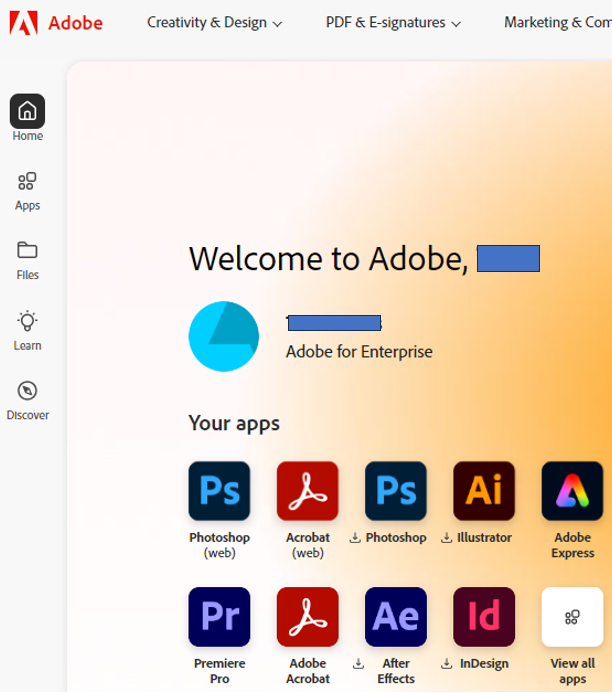Open the Adobe Express app icon
Screen dimensions: 612x693
(573, 491)
